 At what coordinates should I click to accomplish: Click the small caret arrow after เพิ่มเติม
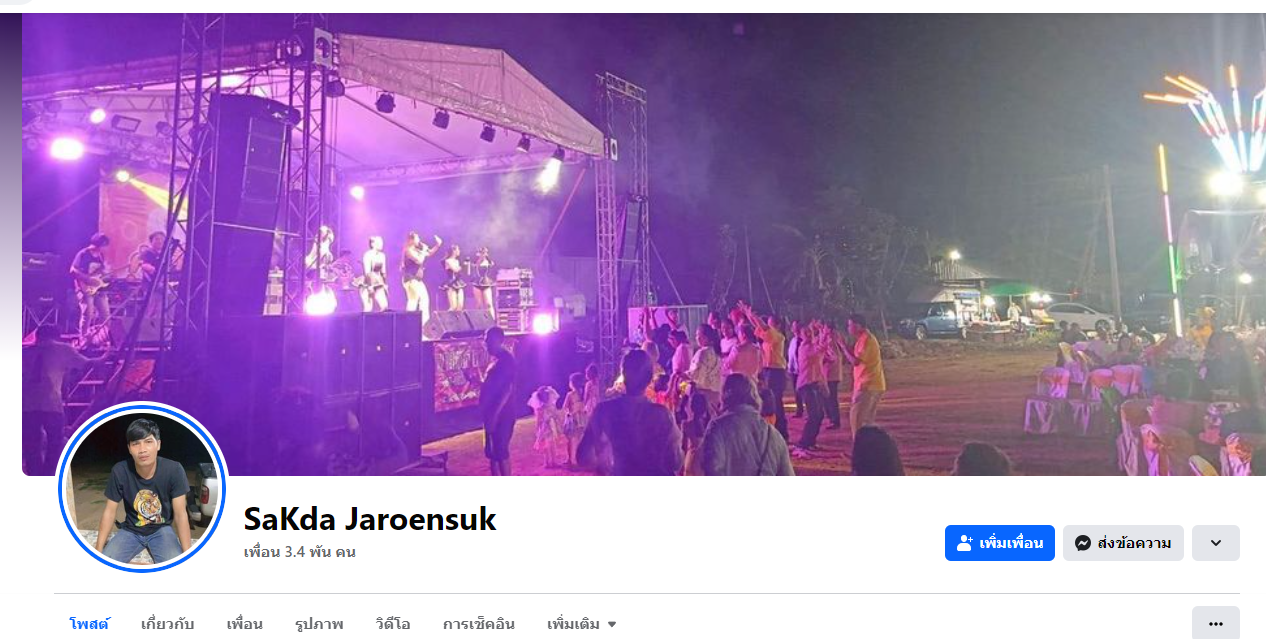point(612,625)
